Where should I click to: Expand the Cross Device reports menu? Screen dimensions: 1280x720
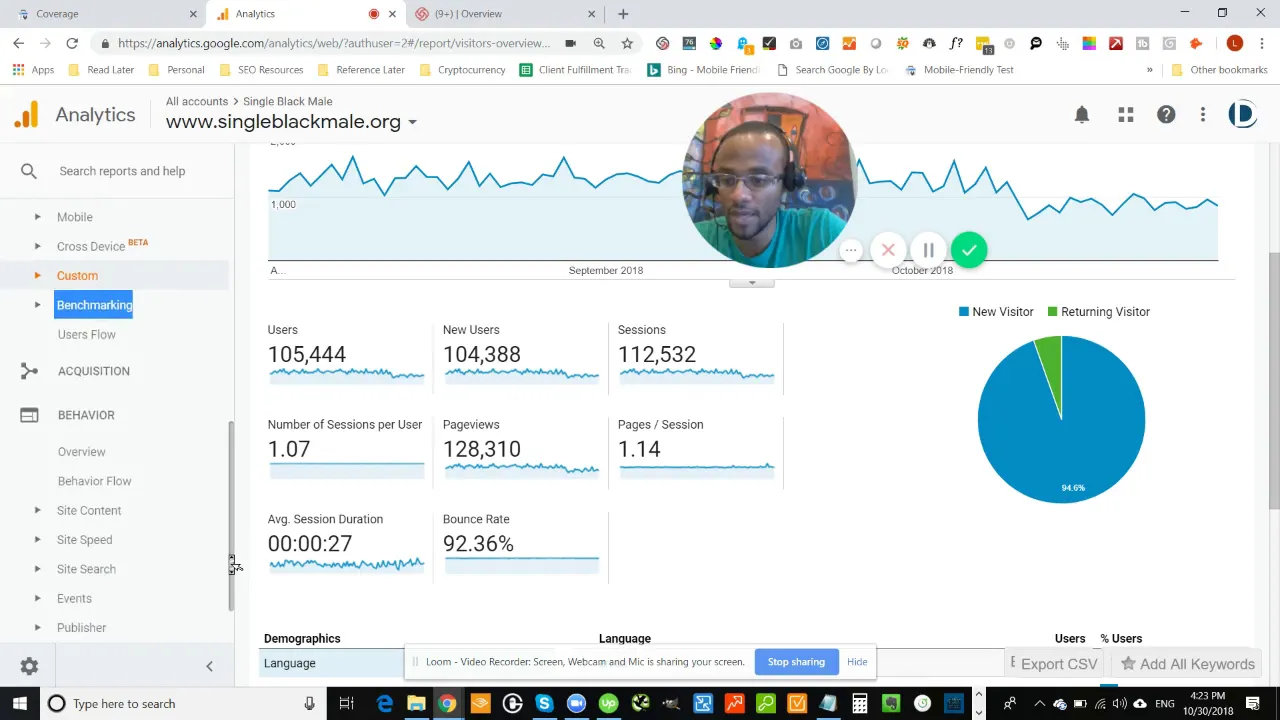(37, 246)
